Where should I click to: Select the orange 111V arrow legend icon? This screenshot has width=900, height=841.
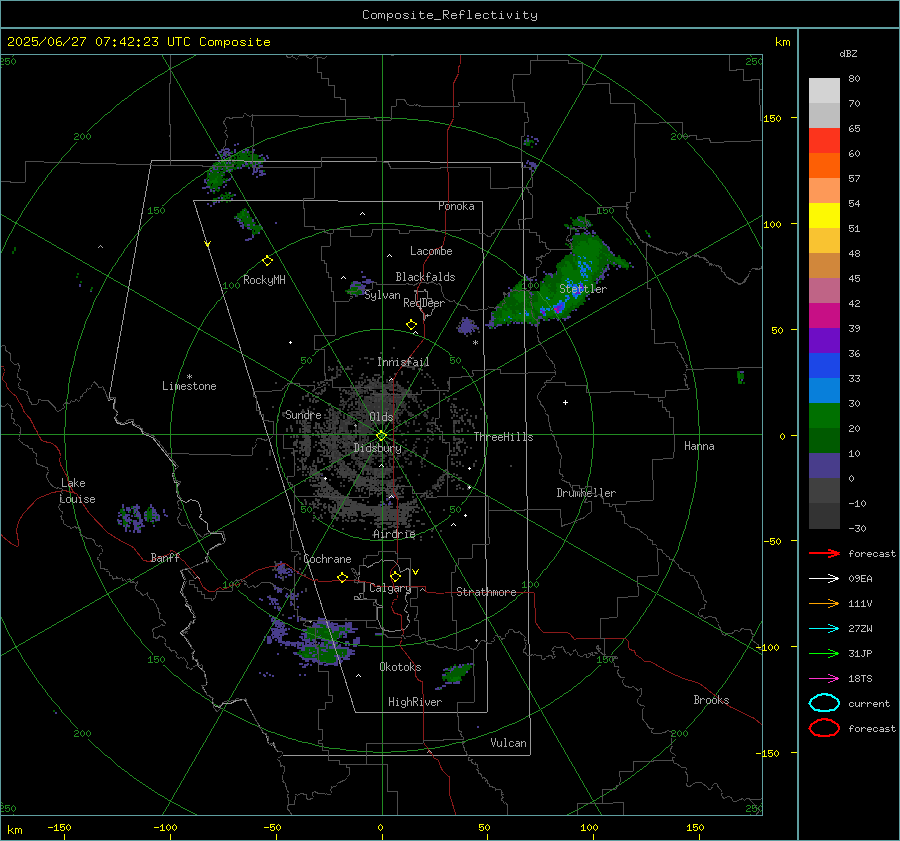(824, 603)
